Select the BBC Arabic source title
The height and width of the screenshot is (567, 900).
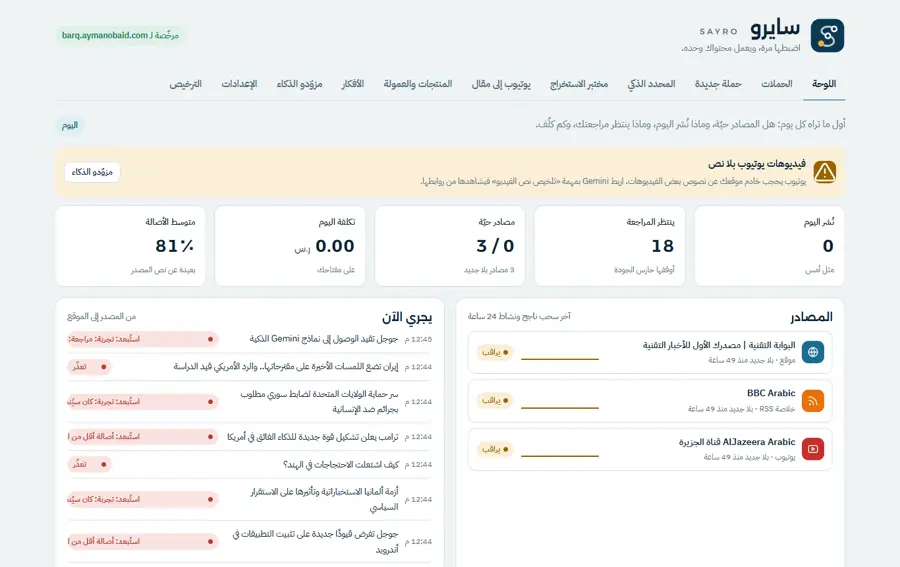tap(771, 393)
